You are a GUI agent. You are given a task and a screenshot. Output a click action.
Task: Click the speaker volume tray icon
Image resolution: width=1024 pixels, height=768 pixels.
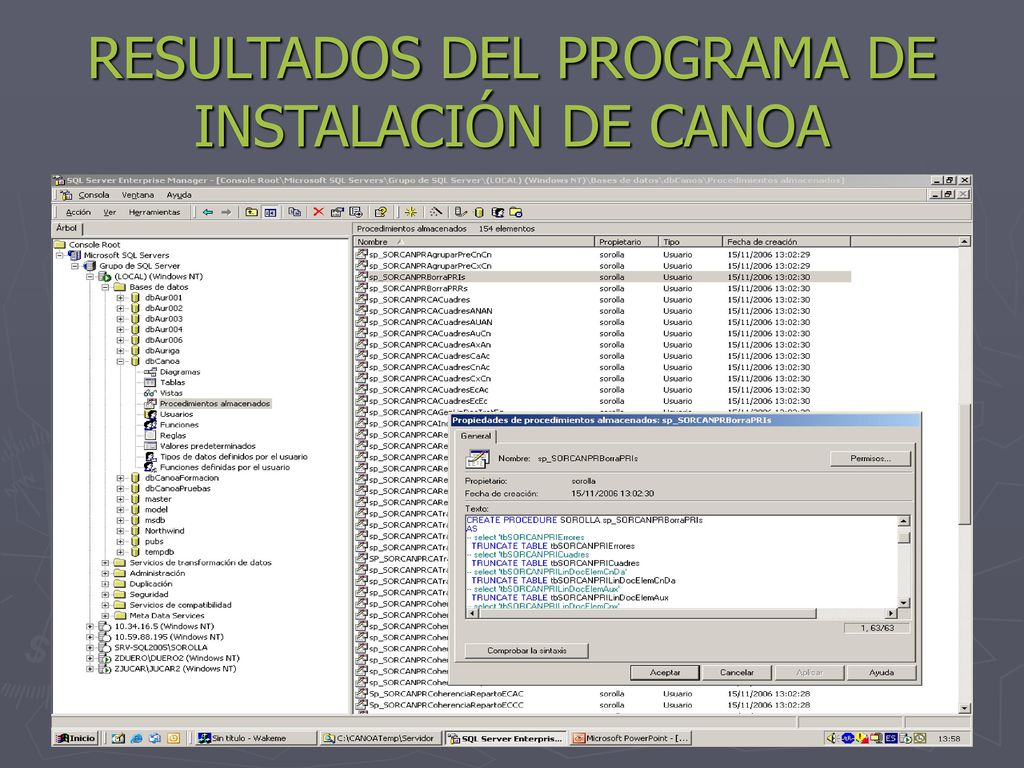point(831,739)
